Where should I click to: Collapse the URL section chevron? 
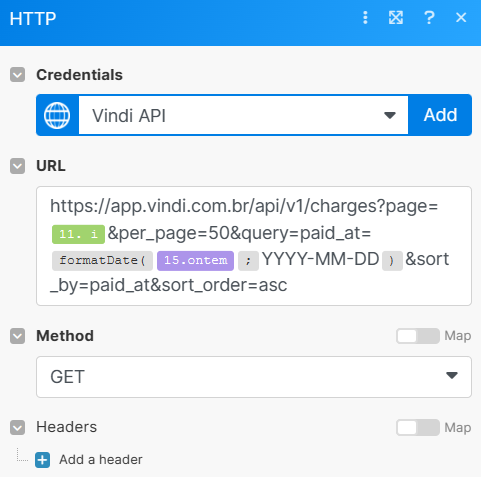click(17, 166)
